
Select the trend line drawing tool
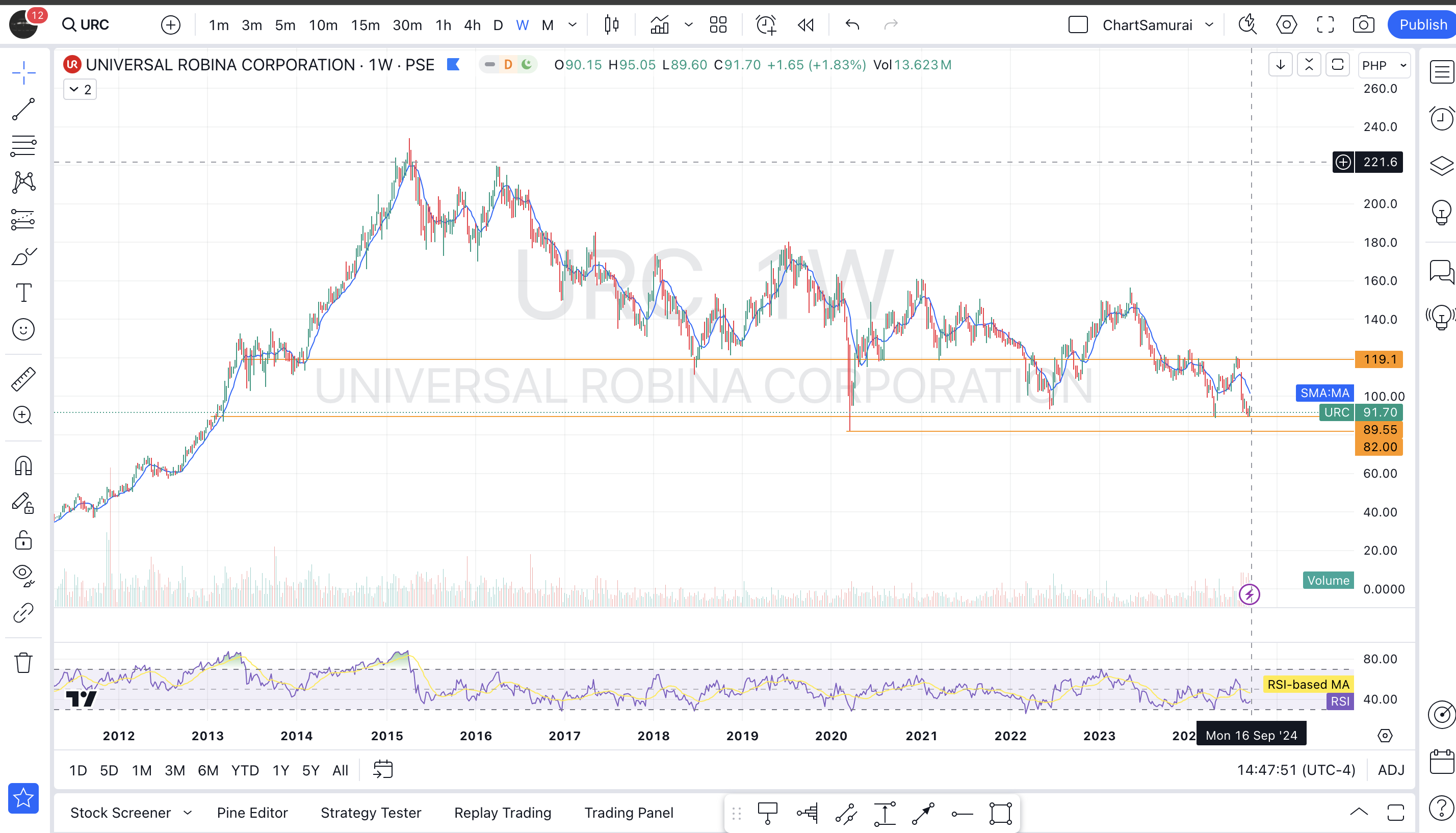[x=23, y=109]
